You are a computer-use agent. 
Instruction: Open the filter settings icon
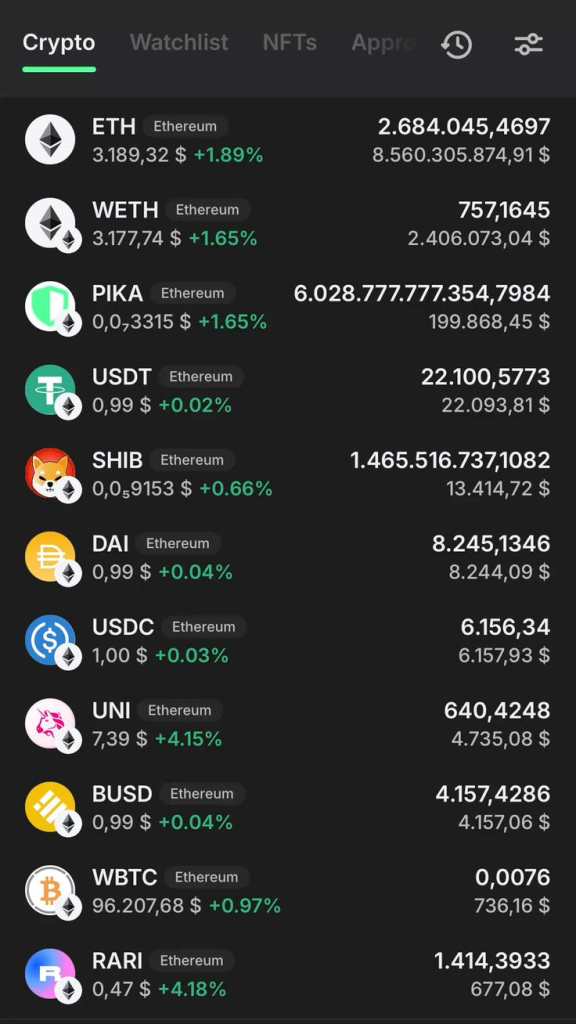click(528, 44)
